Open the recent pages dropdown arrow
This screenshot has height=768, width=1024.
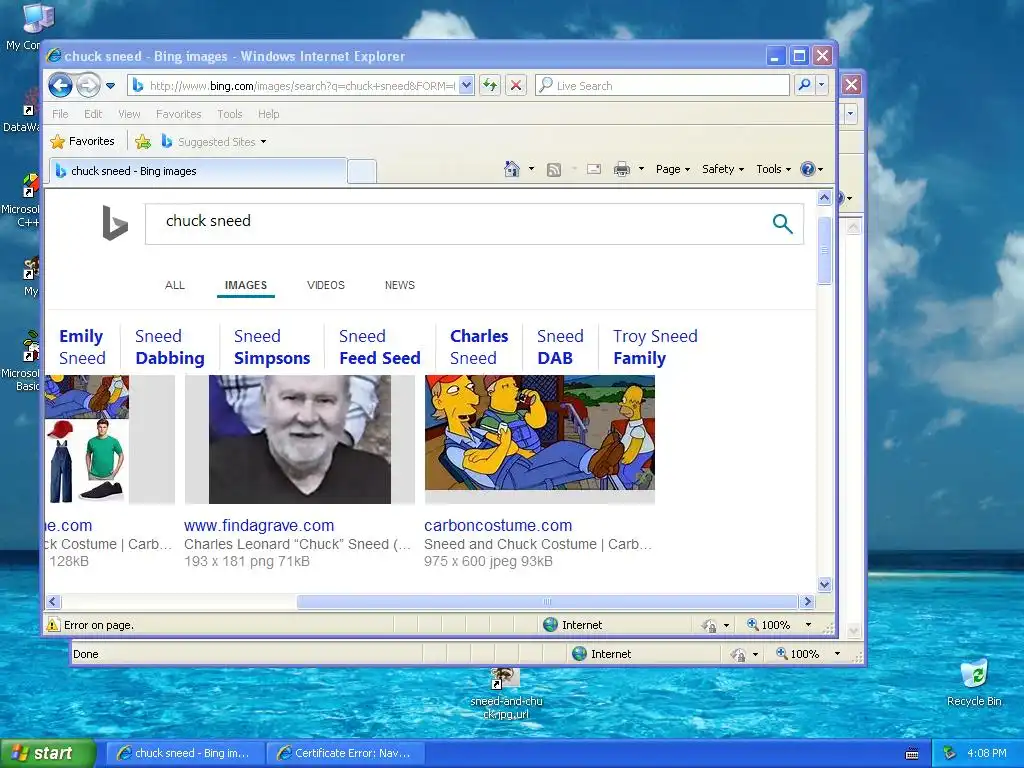pos(110,86)
